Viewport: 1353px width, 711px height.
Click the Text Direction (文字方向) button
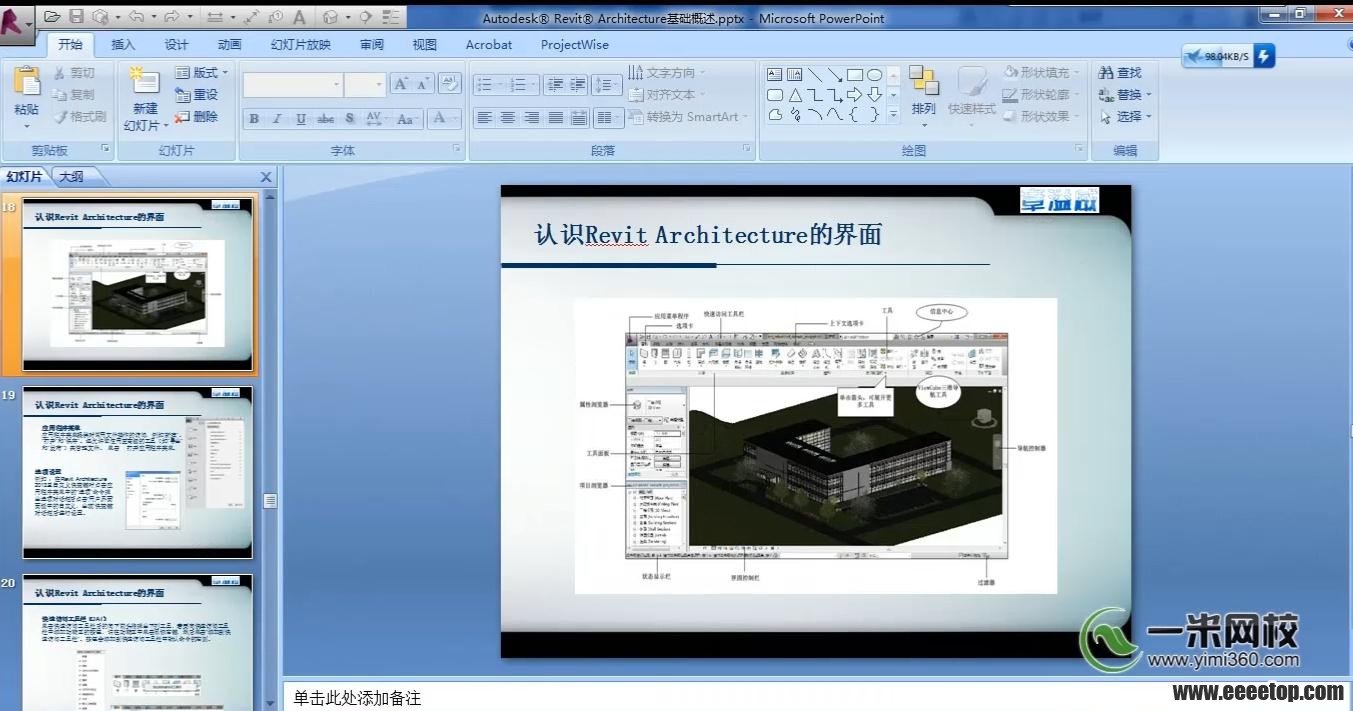click(x=666, y=72)
